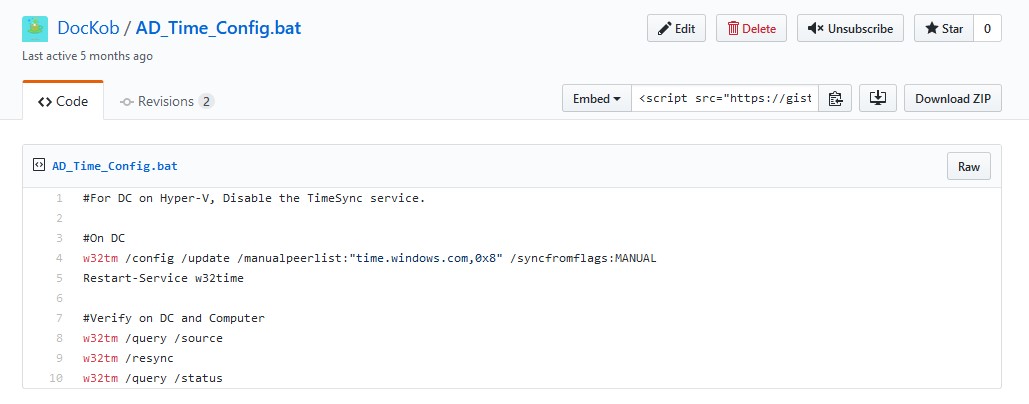The height and width of the screenshot is (404, 1029).
Task: Click the star count showing 0
Action: click(x=987, y=29)
